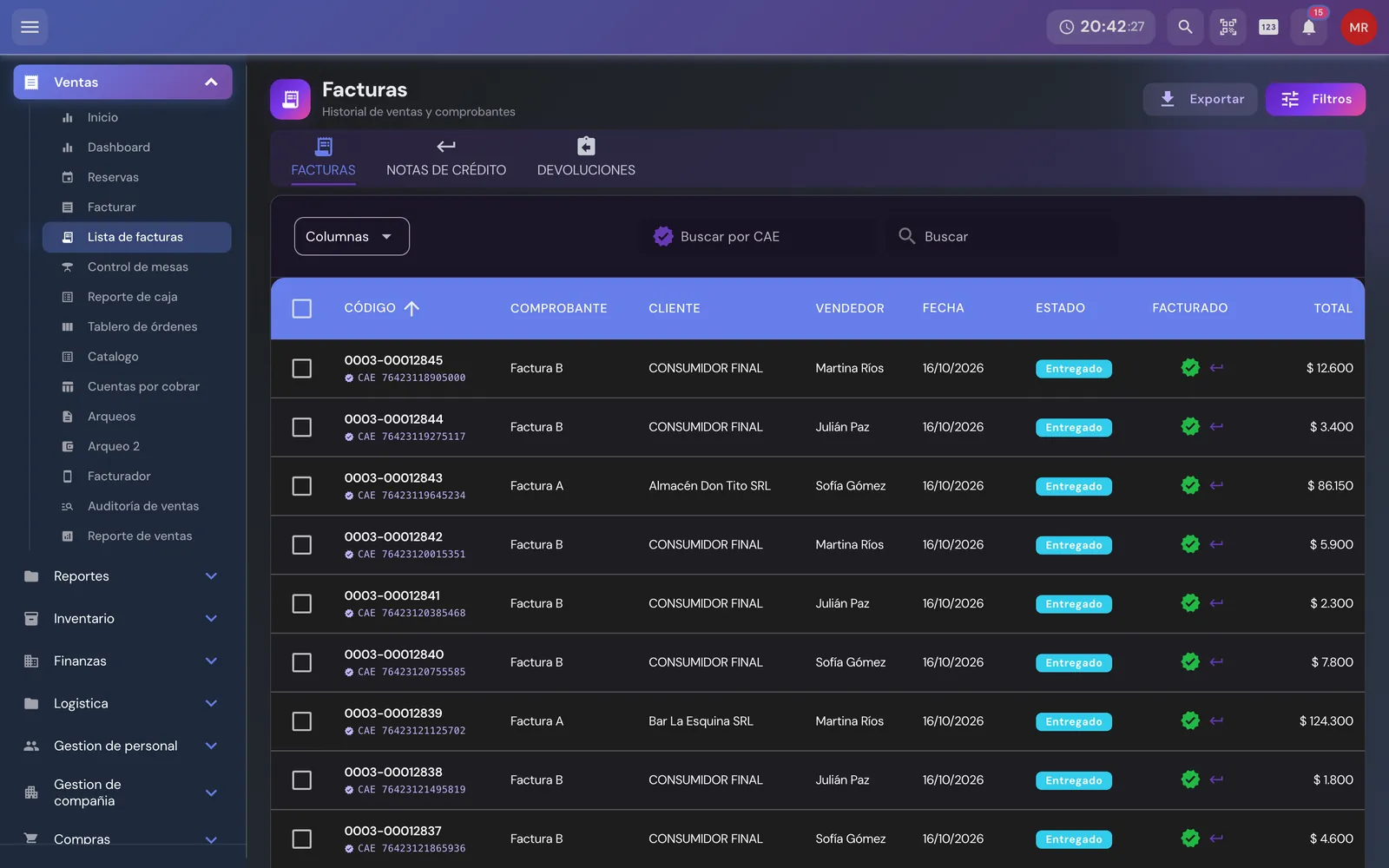Switch to the Devoluciones tab
Screen dimensions: 1389x868
click(x=586, y=158)
